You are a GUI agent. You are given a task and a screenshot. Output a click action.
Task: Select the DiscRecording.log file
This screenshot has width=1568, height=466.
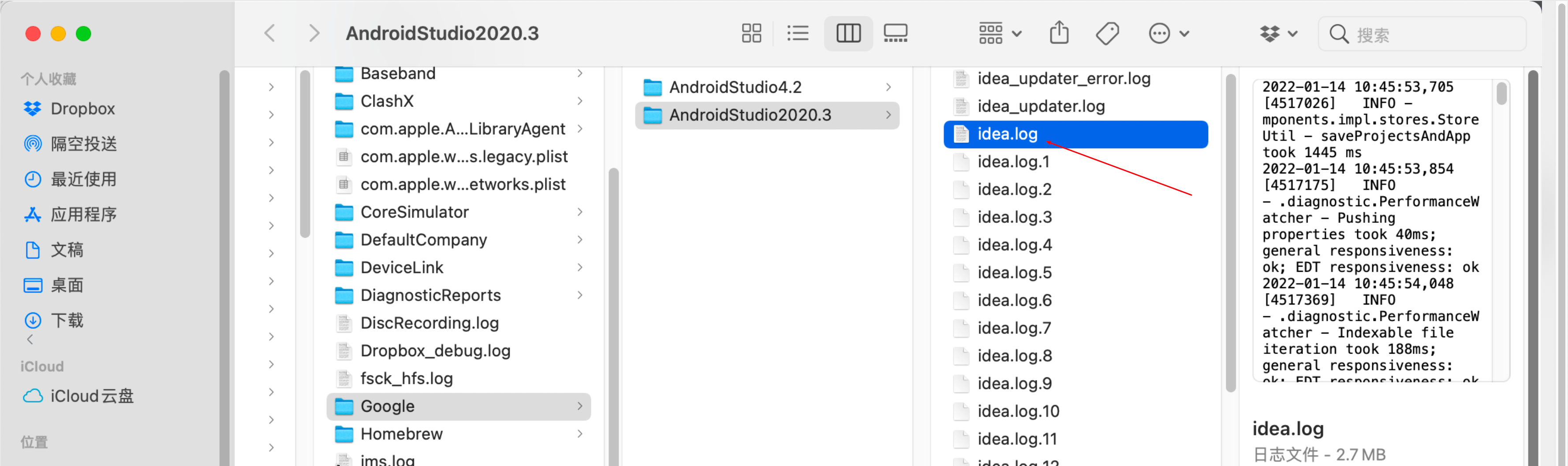[459, 323]
